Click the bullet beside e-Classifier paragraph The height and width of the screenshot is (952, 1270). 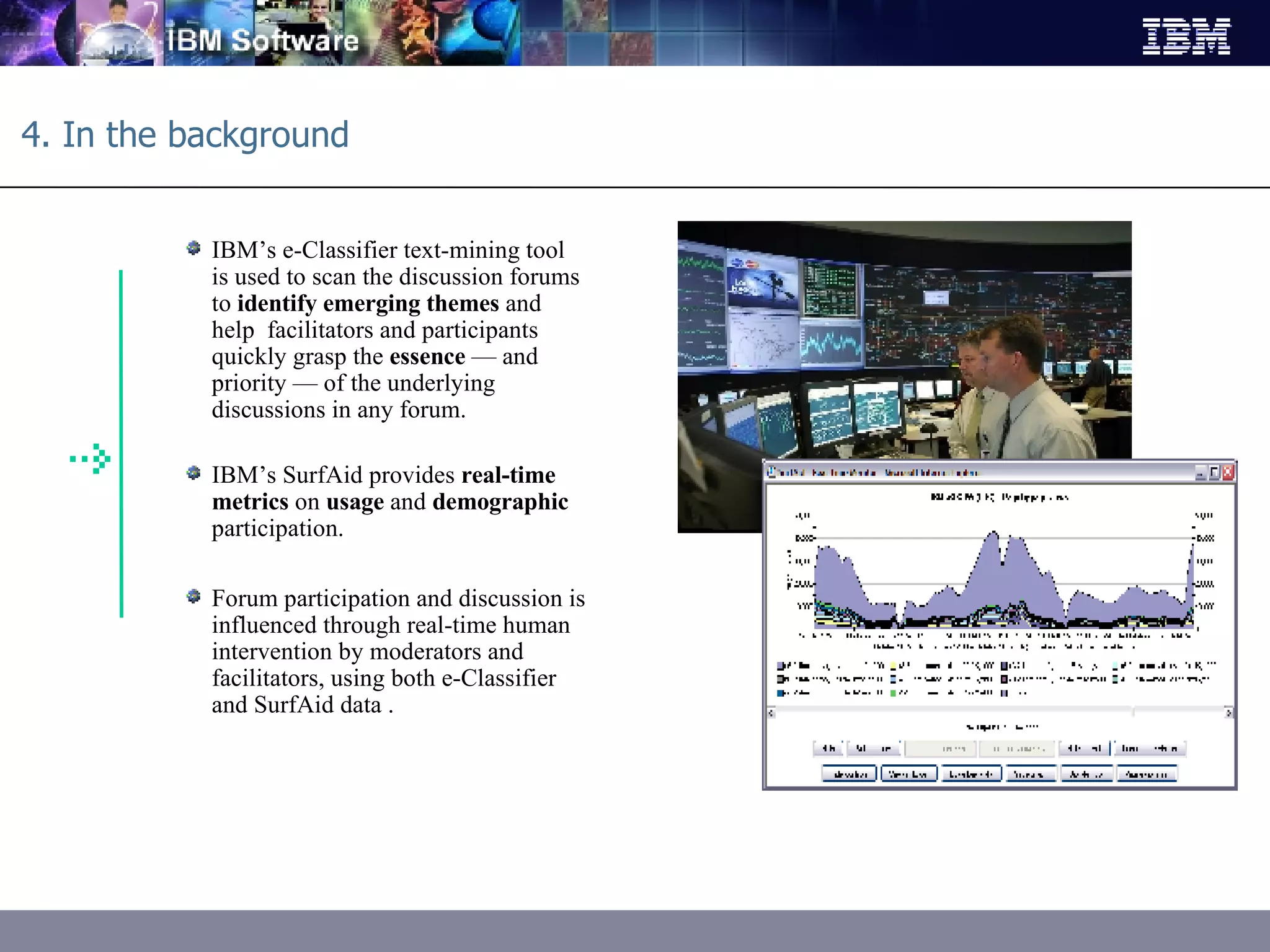coord(193,249)
